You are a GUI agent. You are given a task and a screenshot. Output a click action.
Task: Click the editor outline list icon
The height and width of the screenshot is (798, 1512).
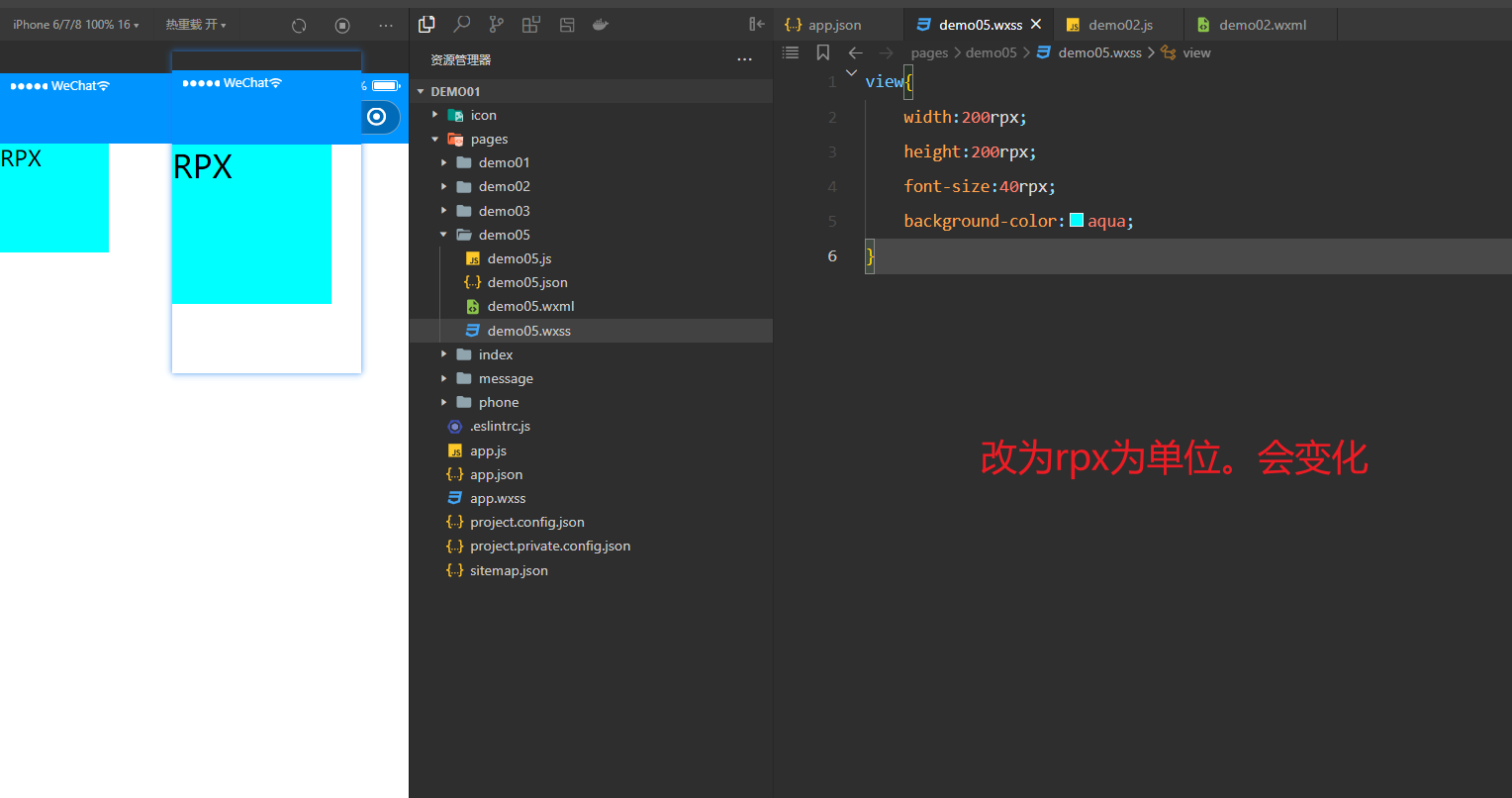tap(790, 52)
